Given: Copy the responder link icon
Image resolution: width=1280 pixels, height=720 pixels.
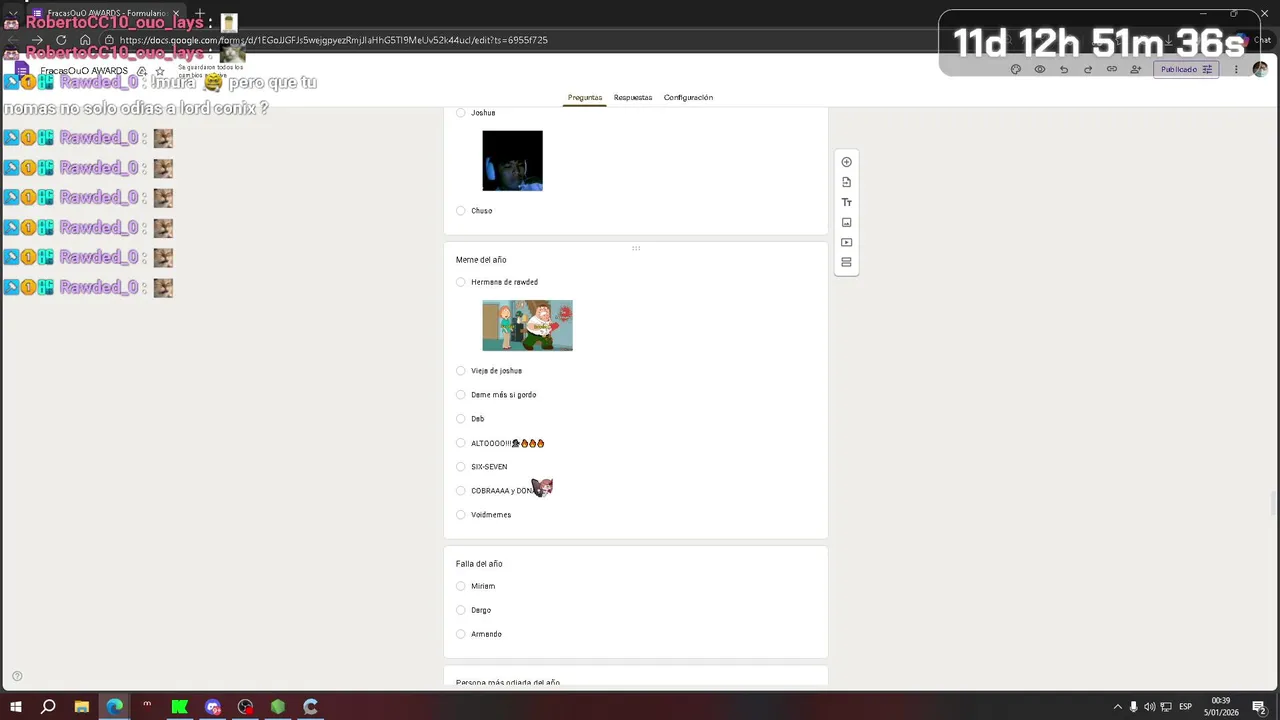Looking at the screenshot, I should point(1112,70).
